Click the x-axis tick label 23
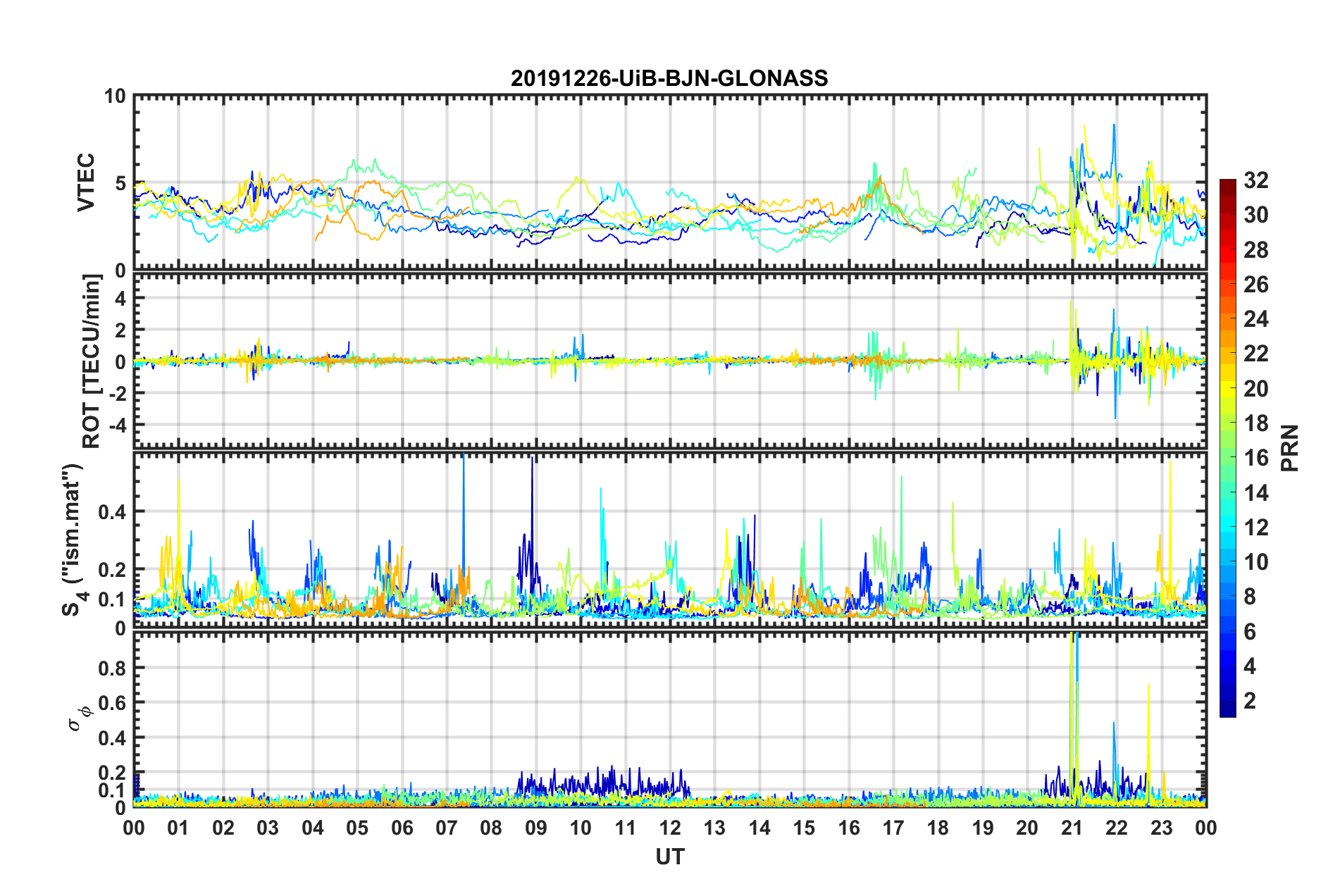 tap(1162, 828)
